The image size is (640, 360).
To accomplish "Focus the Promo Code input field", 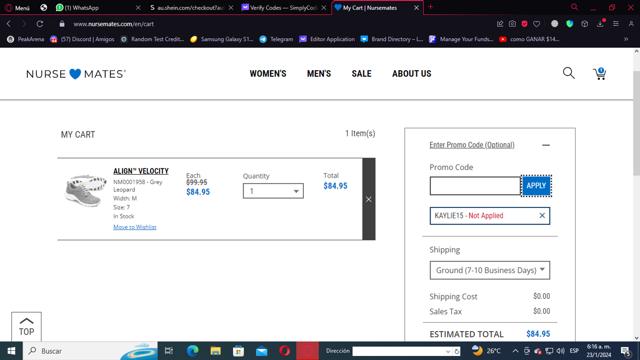I will 475,186.
